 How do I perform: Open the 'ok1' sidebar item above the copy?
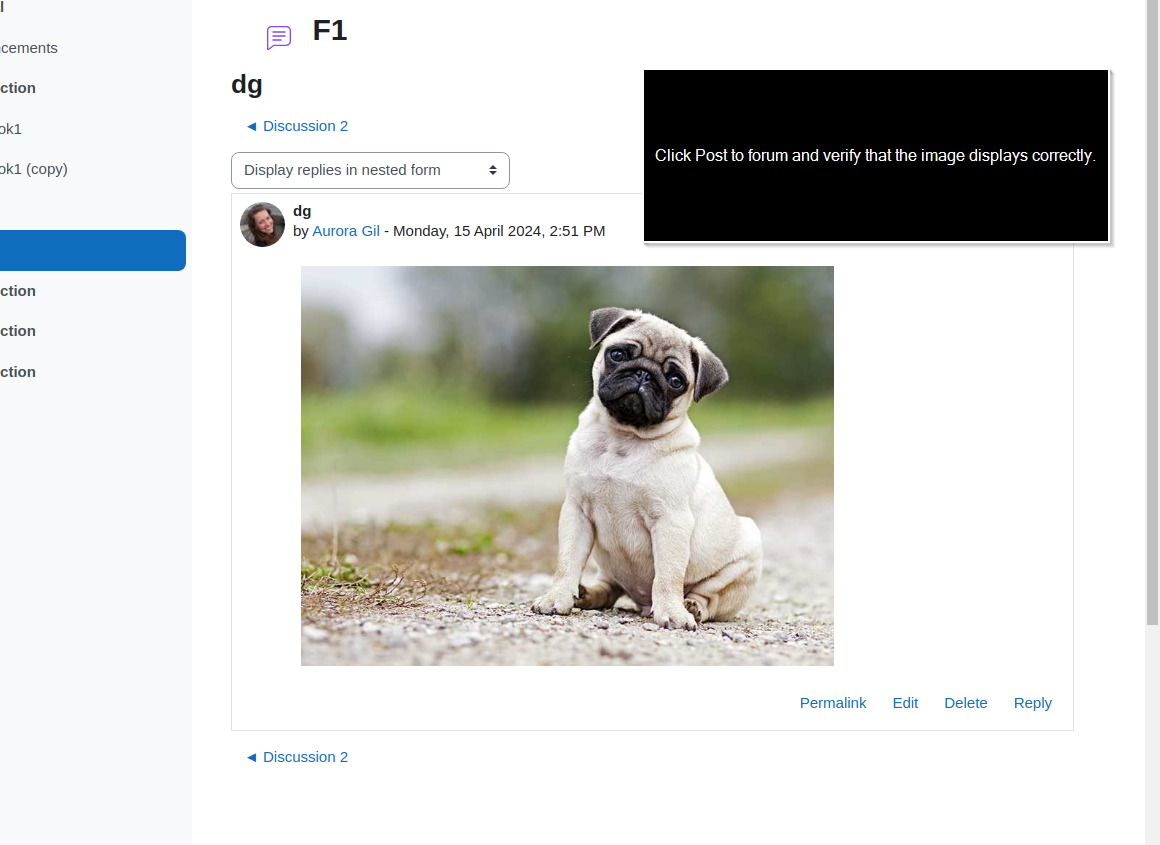click(10, 129)
